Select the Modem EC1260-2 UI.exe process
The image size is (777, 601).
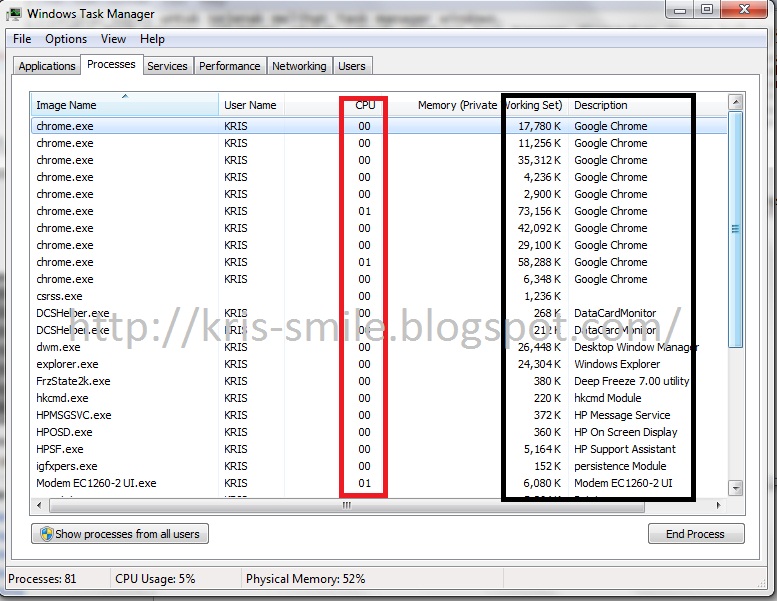point(379,483)
